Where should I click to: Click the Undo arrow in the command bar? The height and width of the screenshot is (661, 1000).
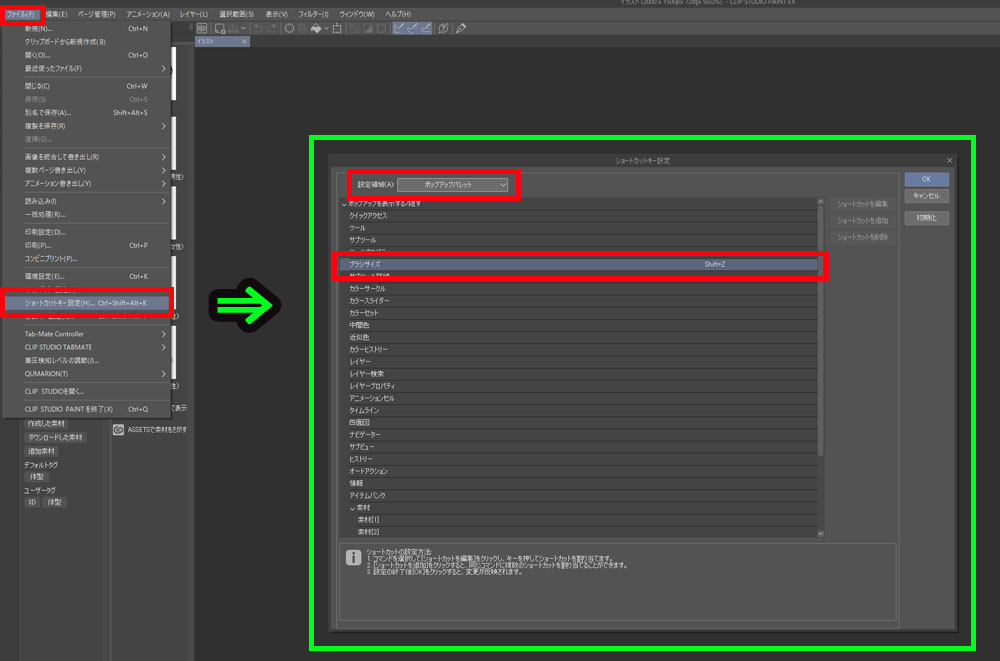[258, 28]
